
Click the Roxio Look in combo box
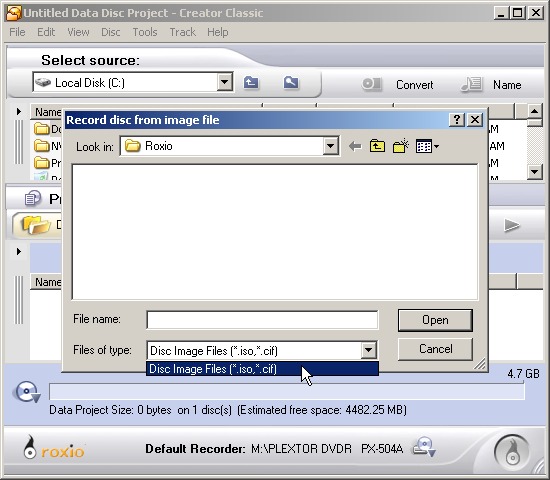point(229,146)
